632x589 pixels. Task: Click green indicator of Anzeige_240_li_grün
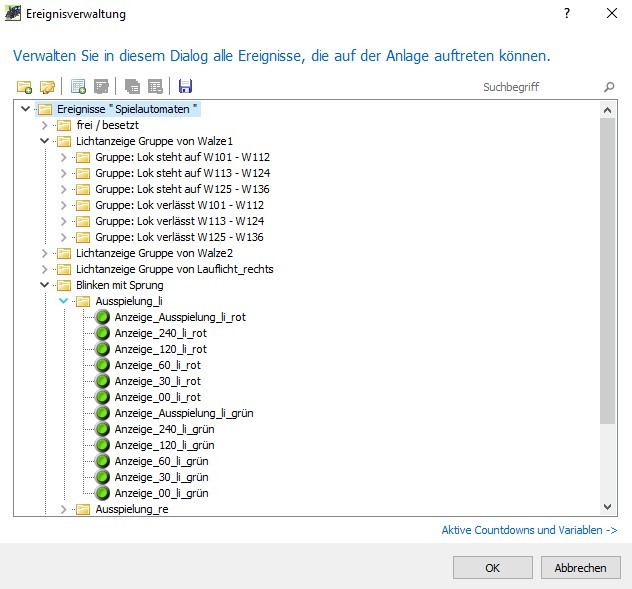(102, 429)
